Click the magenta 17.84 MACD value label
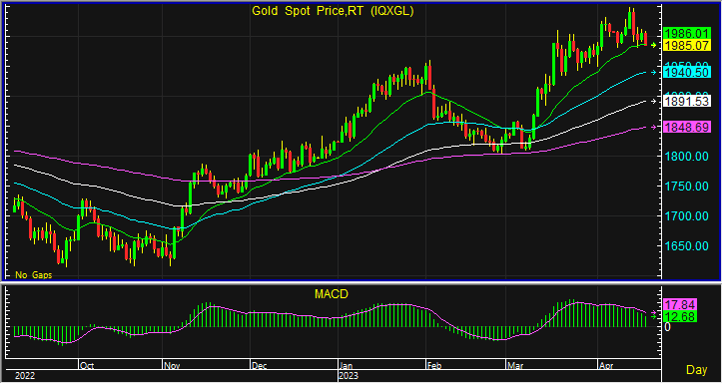The height and width of the screenshot is (384, 723). coord(680,304)
